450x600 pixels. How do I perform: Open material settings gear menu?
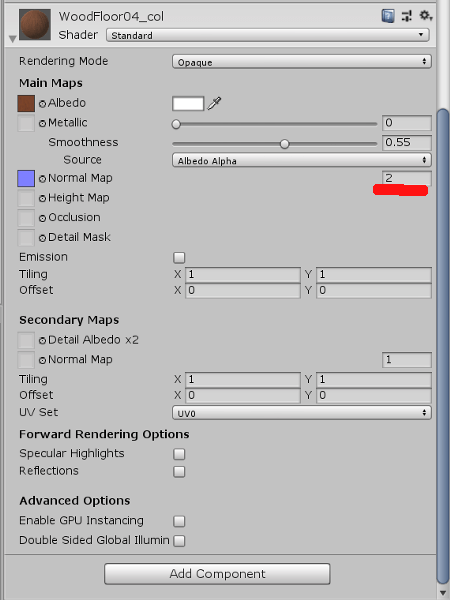coord(425,16)
